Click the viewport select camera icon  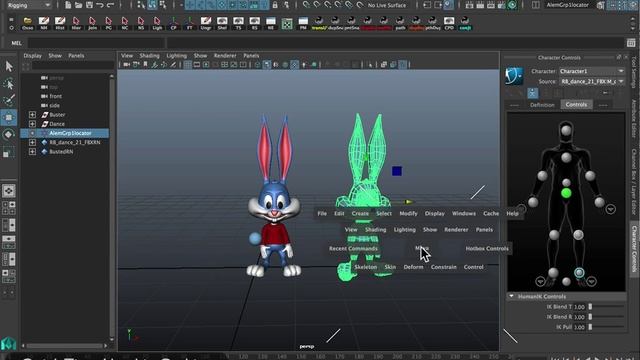pos(127,64)
